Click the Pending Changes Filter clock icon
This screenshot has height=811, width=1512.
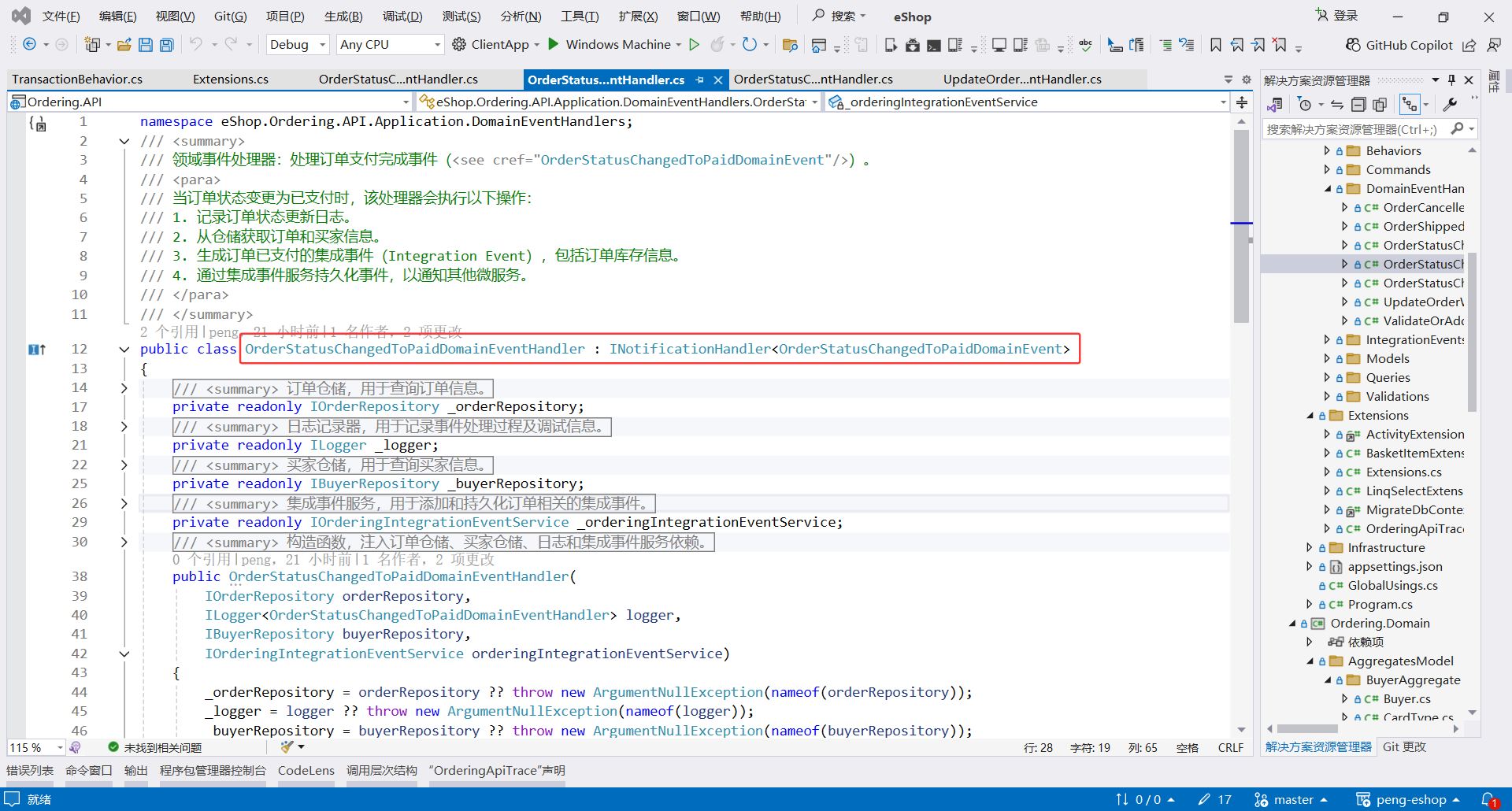[1304, 105]
